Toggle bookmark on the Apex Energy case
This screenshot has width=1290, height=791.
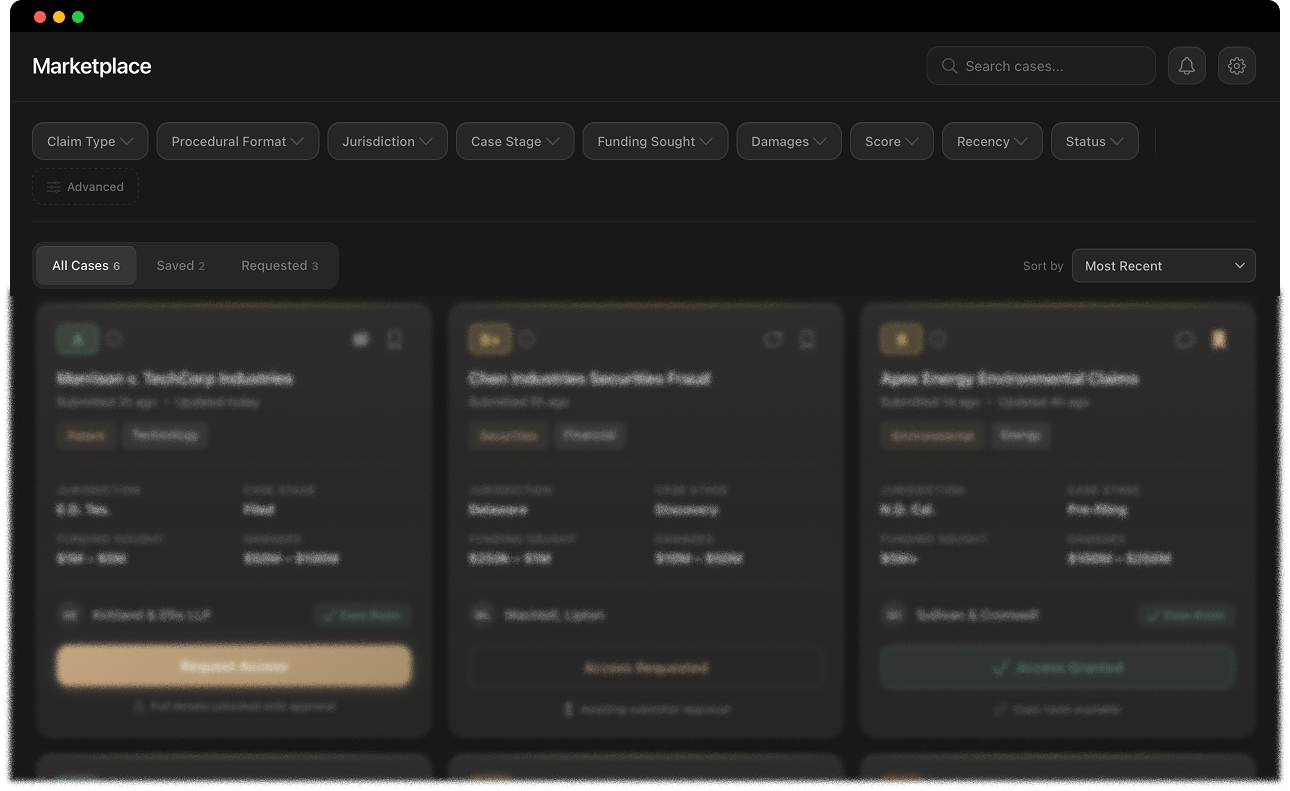(1218, 340)
